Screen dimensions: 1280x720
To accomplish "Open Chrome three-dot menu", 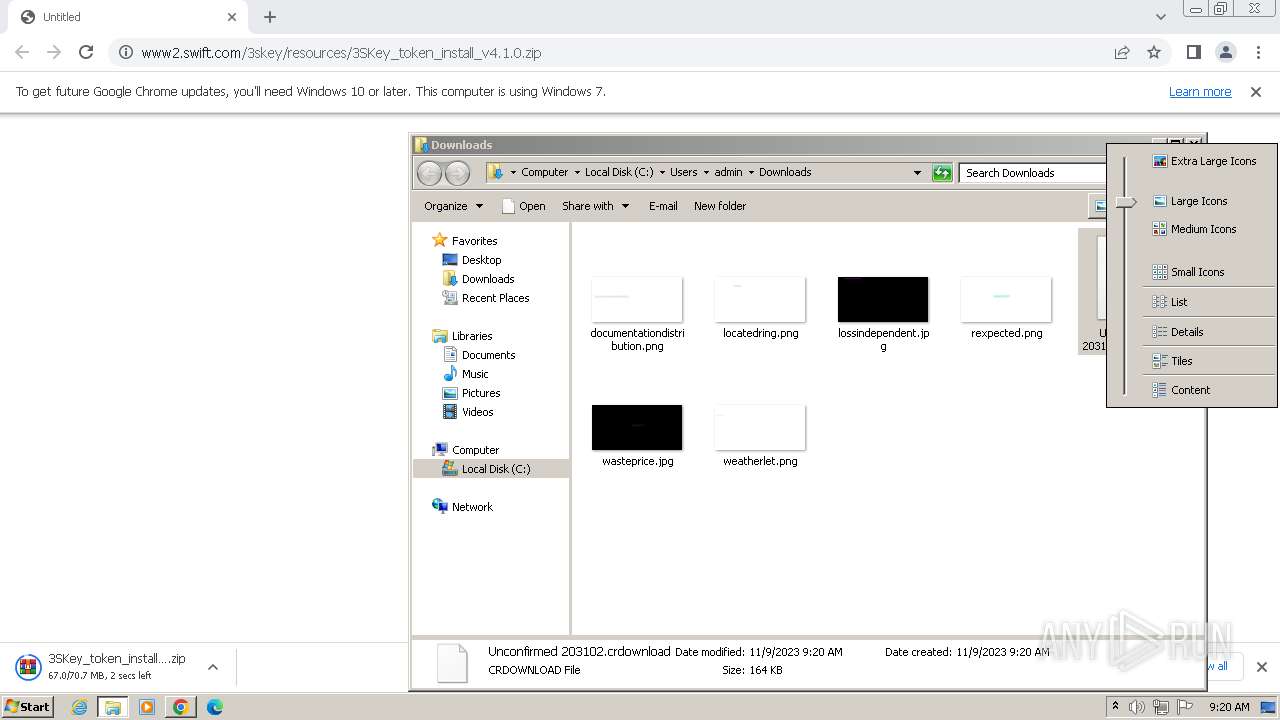I will pos(1258,52).
